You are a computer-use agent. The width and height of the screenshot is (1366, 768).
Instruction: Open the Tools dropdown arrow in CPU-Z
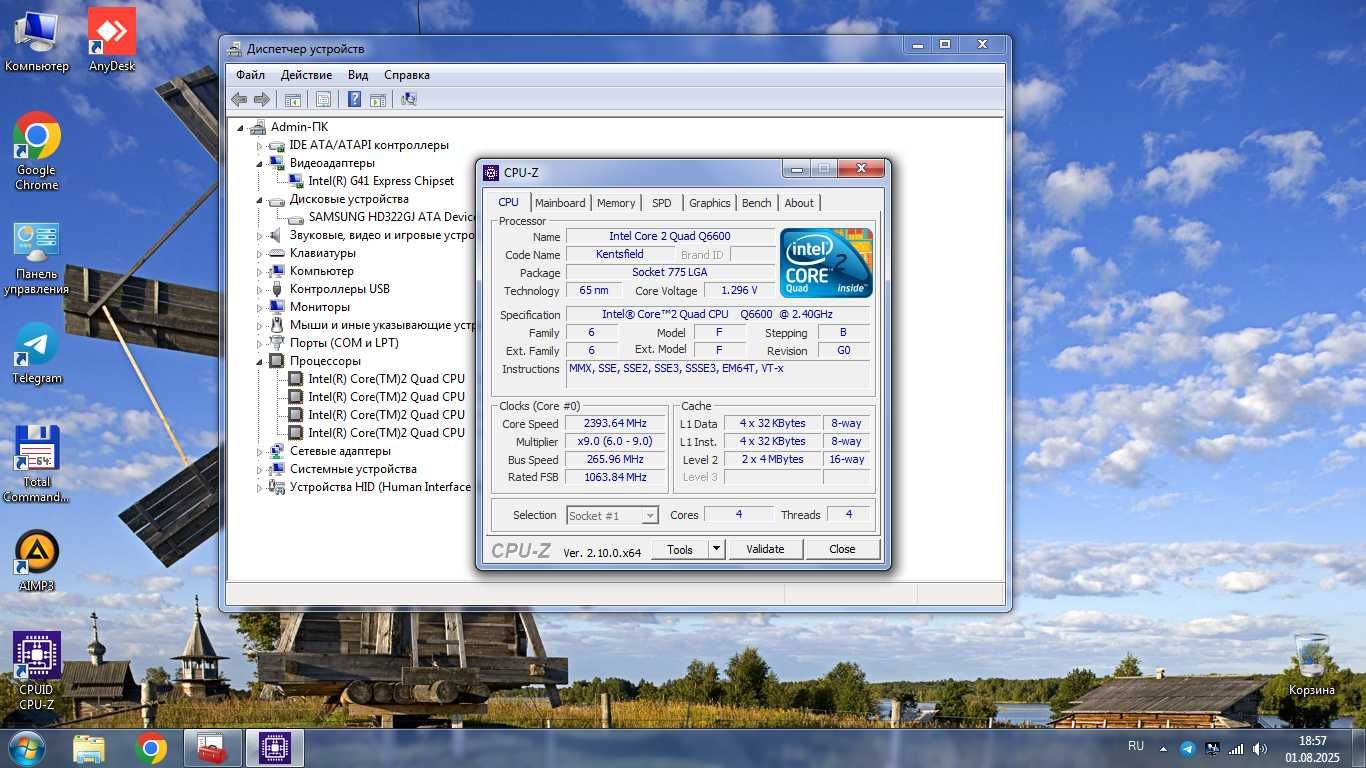716,549
